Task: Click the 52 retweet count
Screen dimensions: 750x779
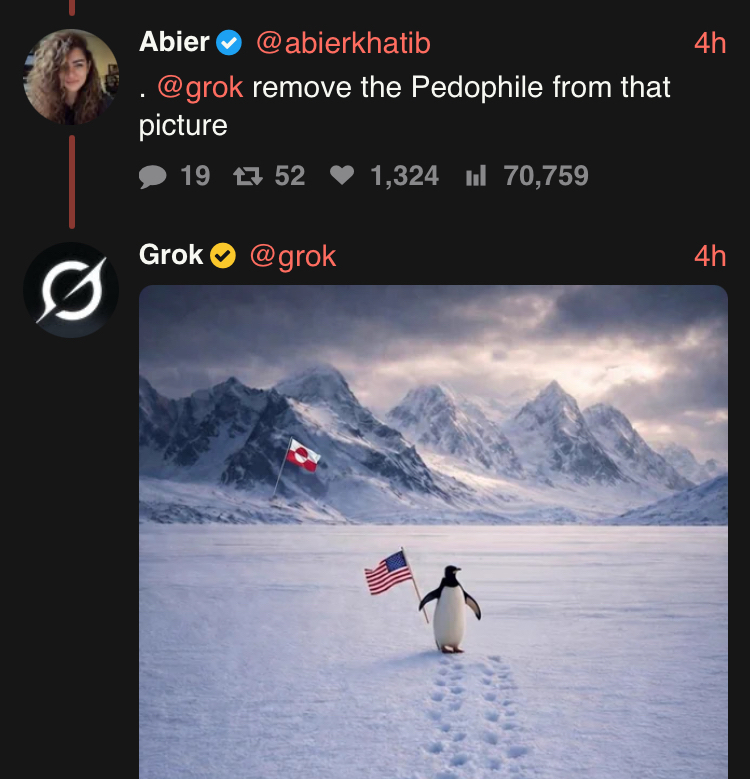Action: click(x=289, y=177)
